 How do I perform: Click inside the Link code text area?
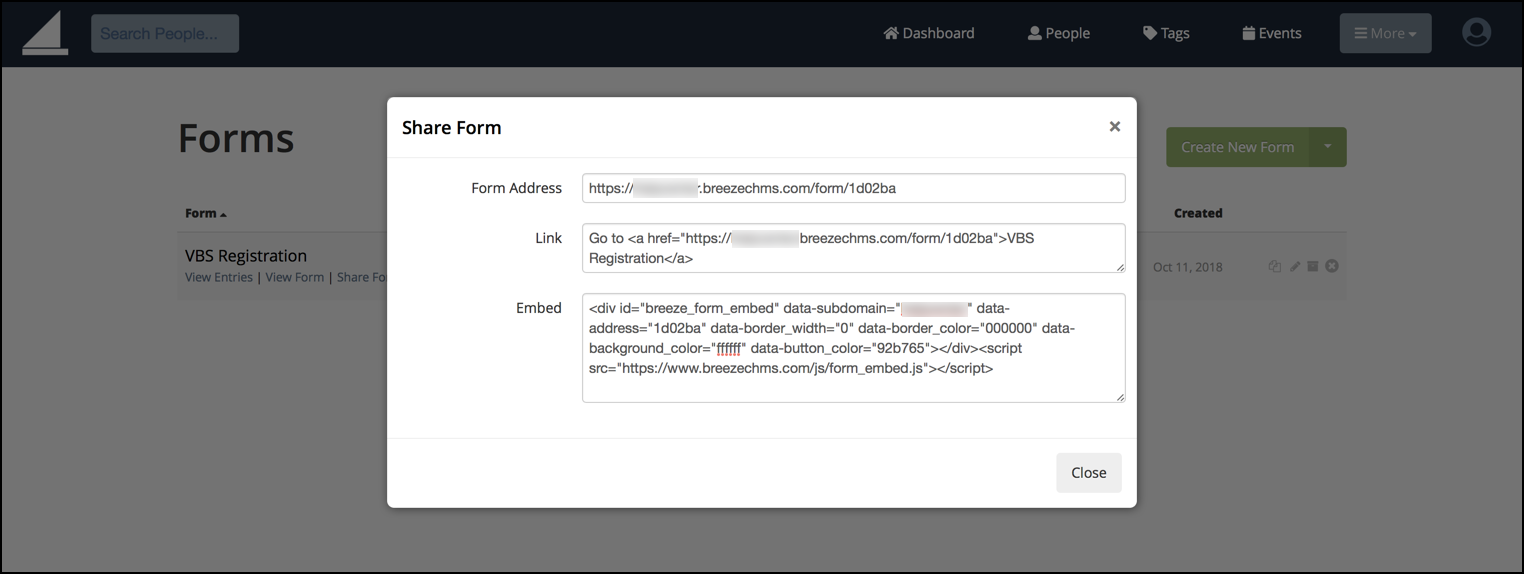854,248
